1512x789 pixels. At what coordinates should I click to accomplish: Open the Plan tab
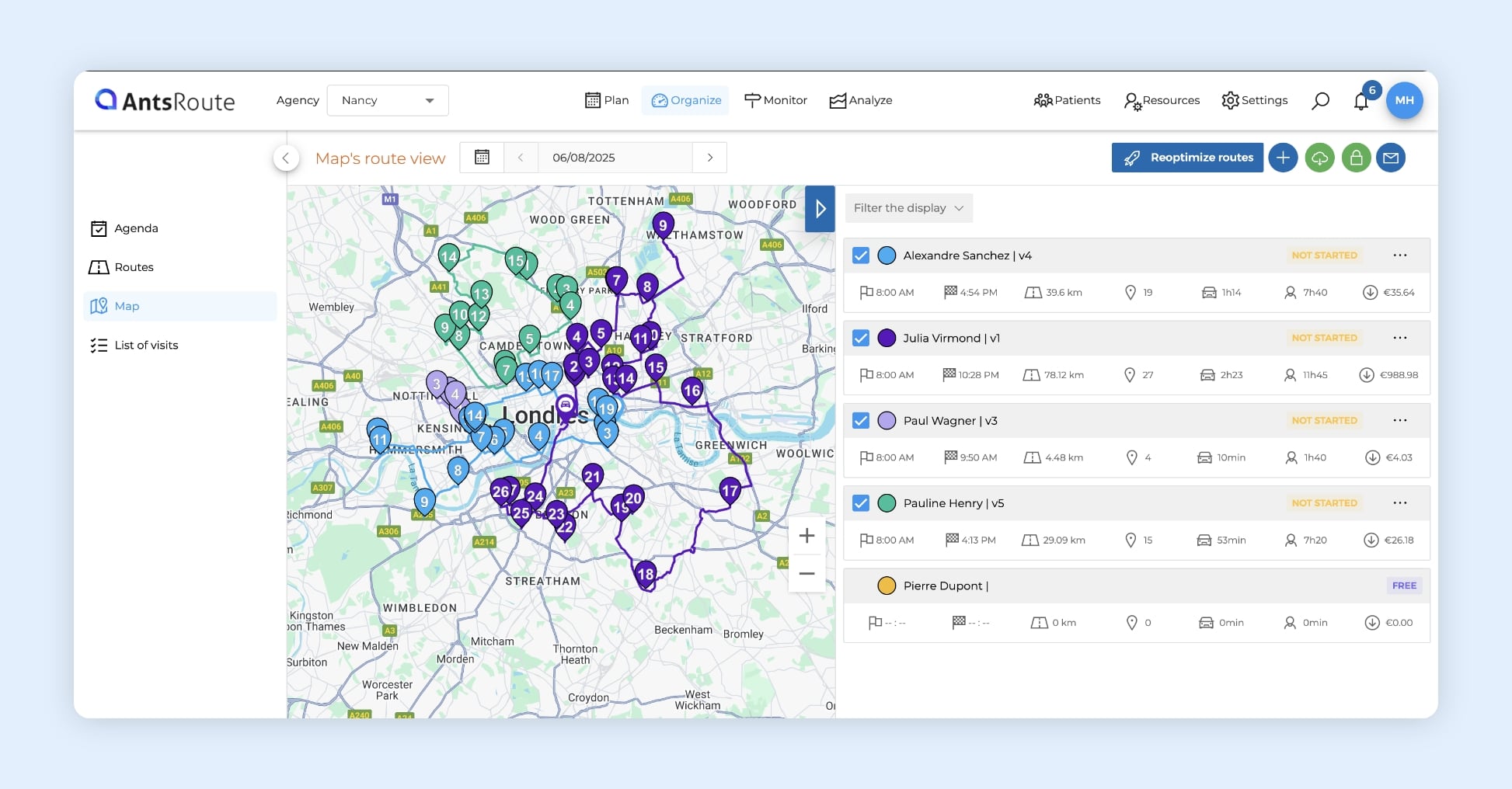(x=607, y=100)
